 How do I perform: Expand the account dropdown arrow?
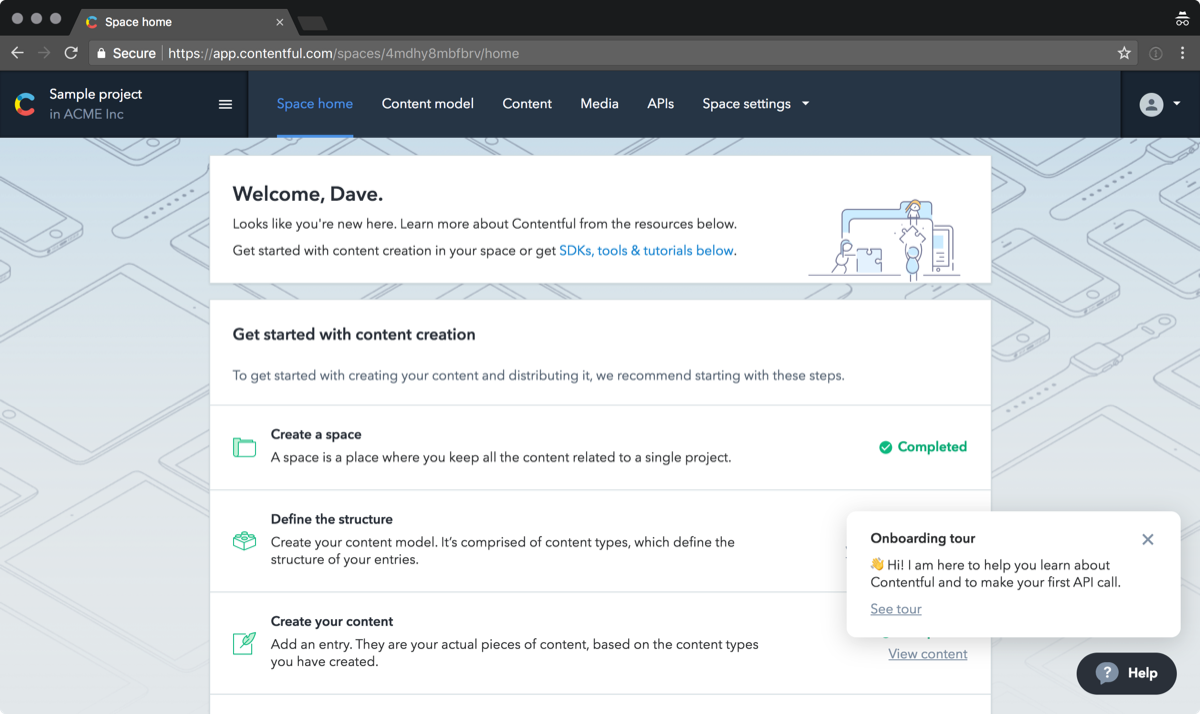1176,104
